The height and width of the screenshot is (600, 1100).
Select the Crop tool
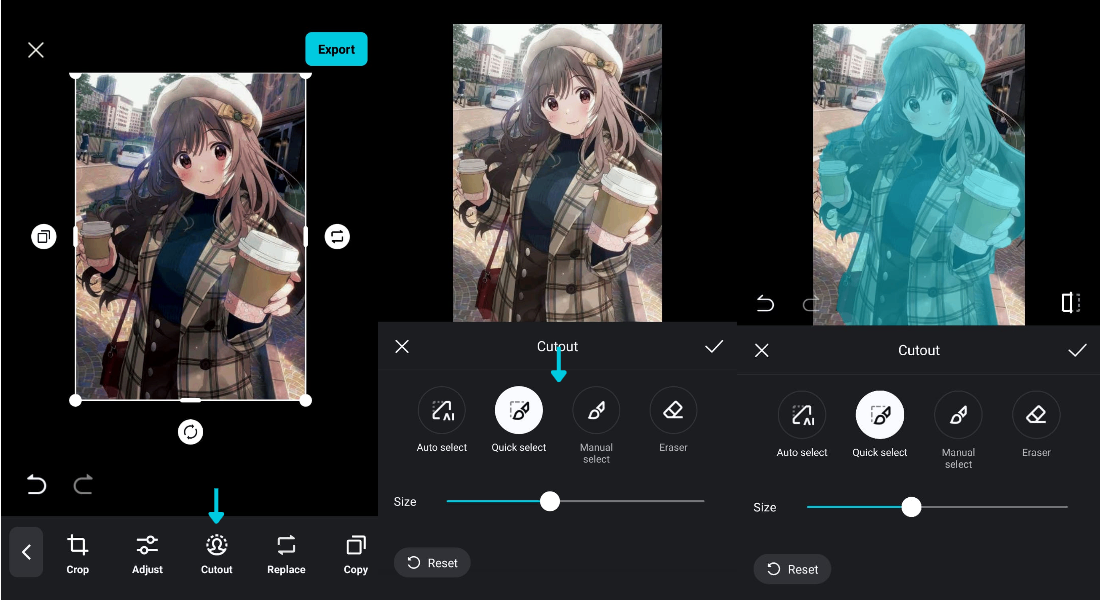77,554
